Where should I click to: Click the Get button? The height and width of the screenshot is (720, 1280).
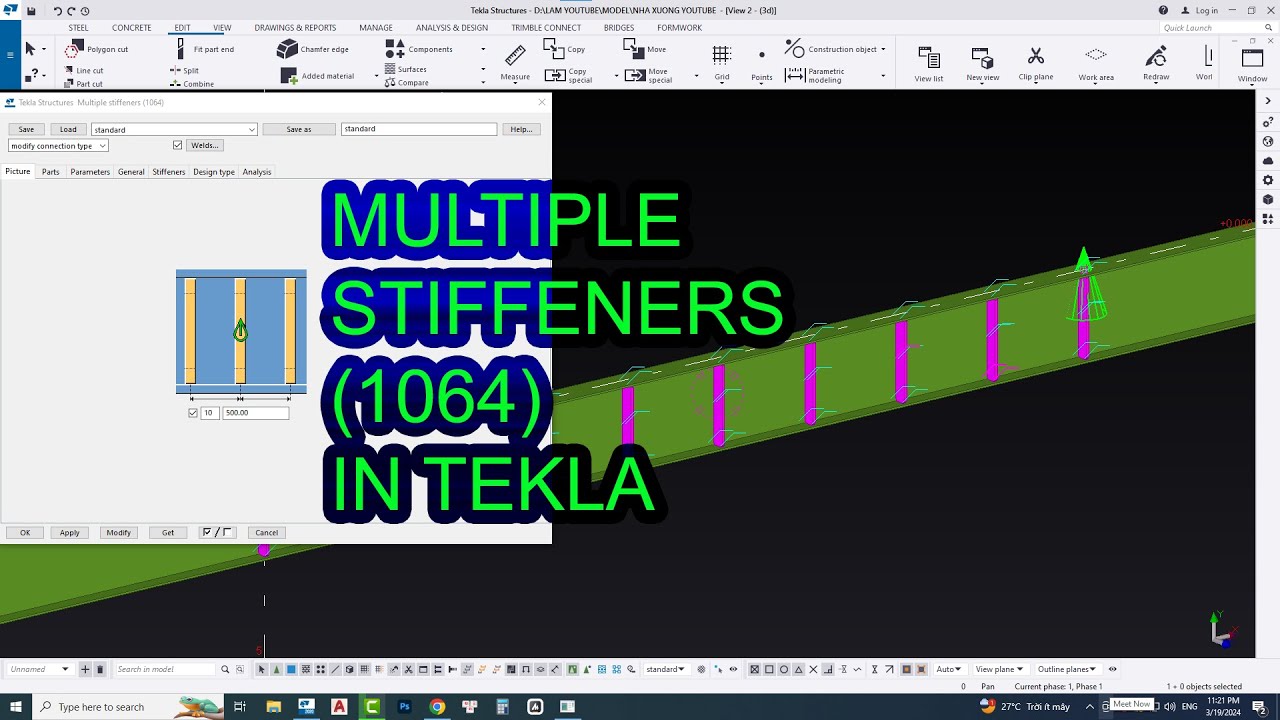(168, 532)
